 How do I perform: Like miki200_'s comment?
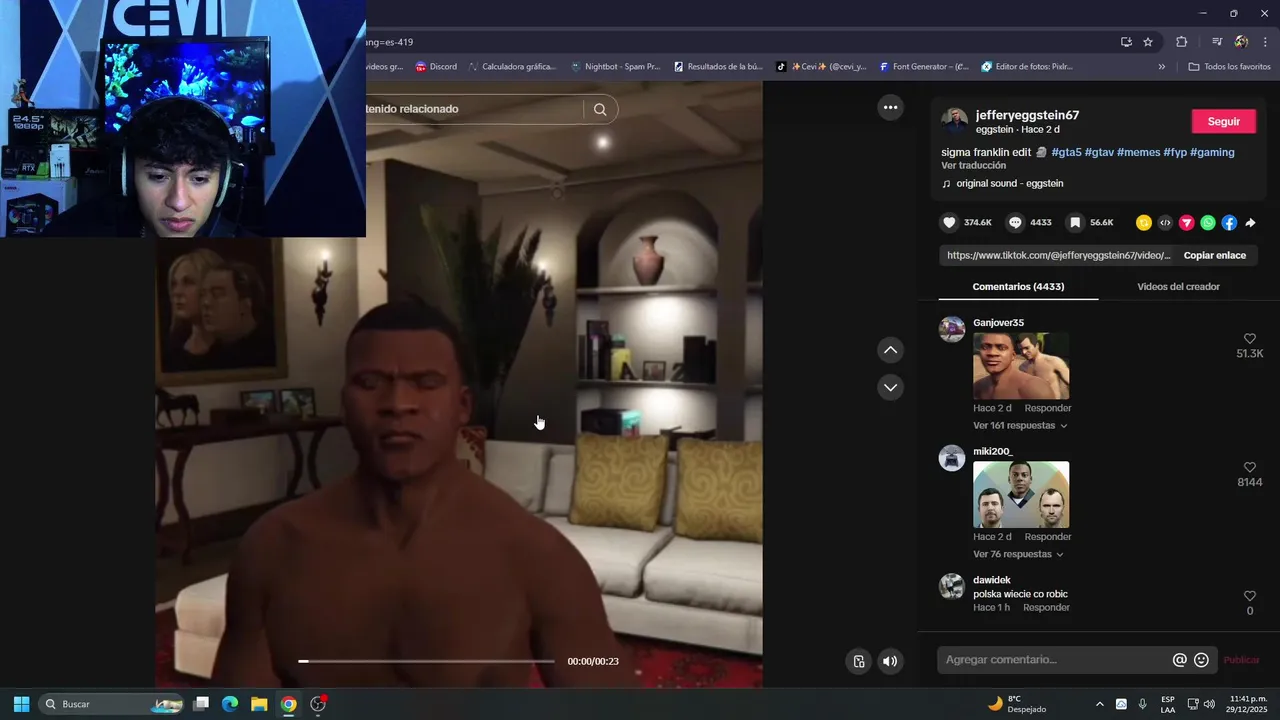[x=1250, y=467]
